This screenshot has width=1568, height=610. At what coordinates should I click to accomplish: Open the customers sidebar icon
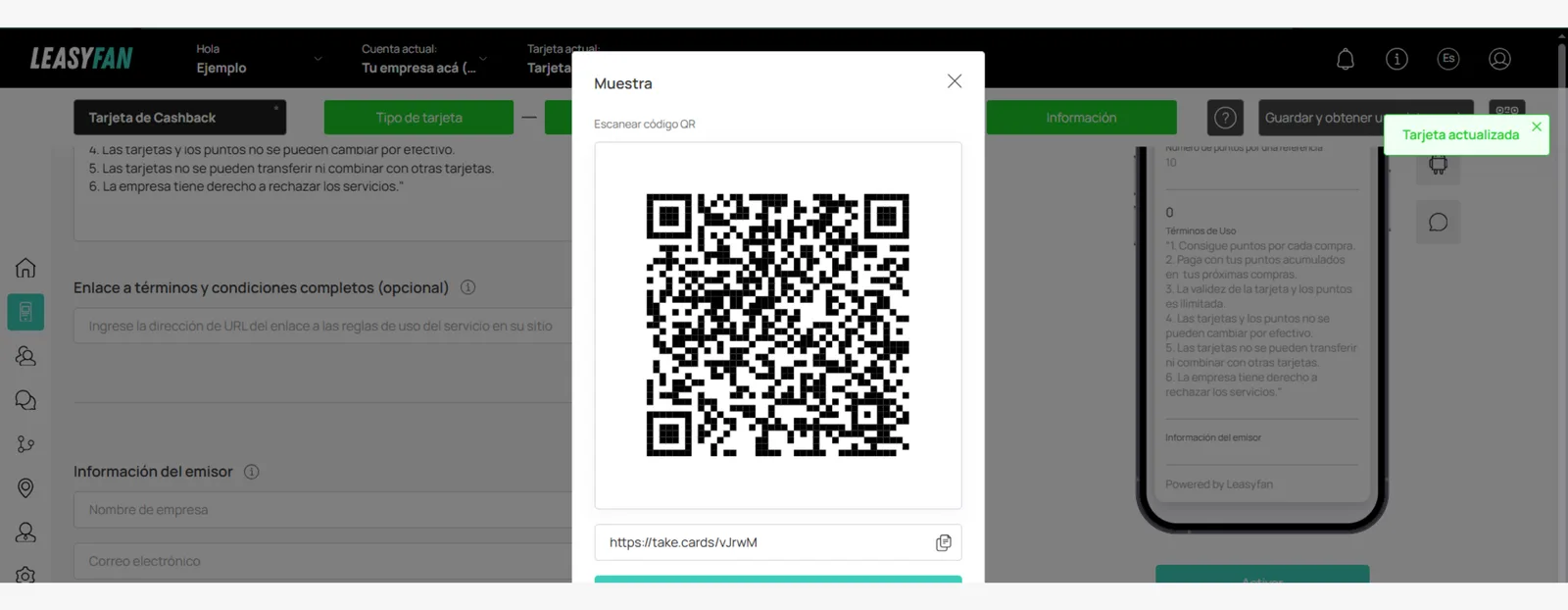[25, 356]
